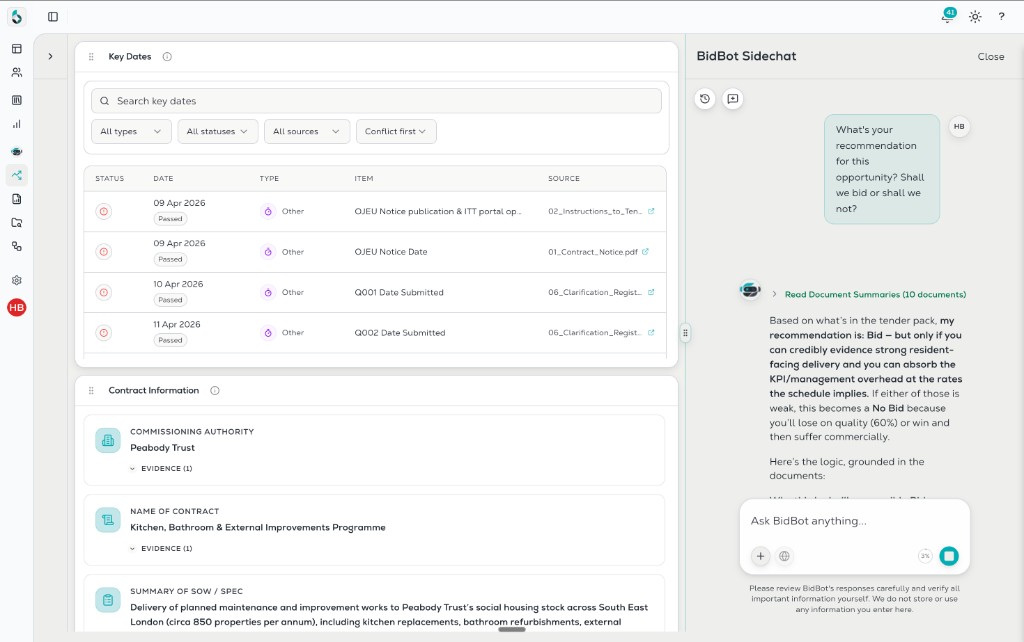Toggle the light/dark theme sun icon
The width and height of the screenshot is (1024, 642).
point(975,17)
